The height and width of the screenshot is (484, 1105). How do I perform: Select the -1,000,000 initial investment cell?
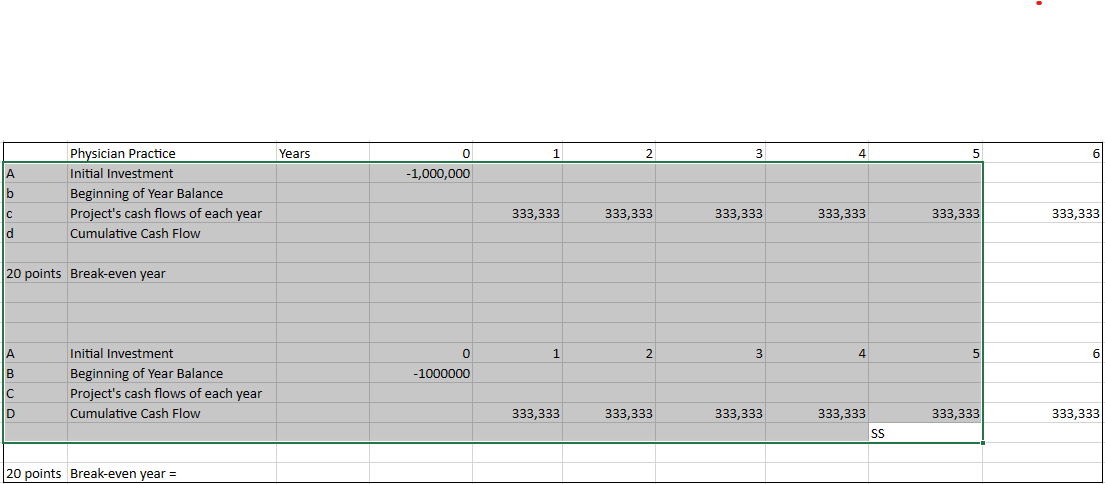point(421,173)
